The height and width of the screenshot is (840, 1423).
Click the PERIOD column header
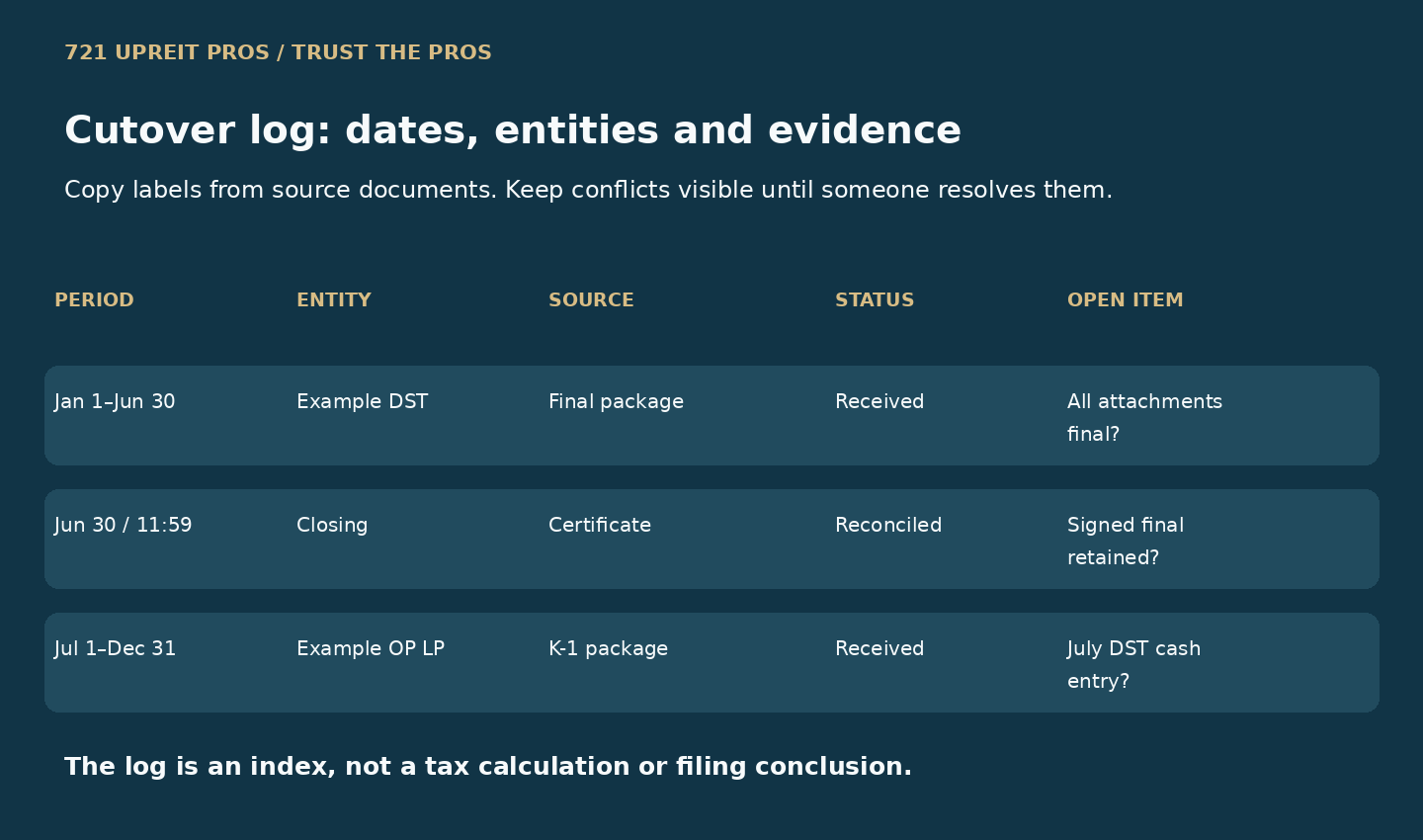[94, 300]
